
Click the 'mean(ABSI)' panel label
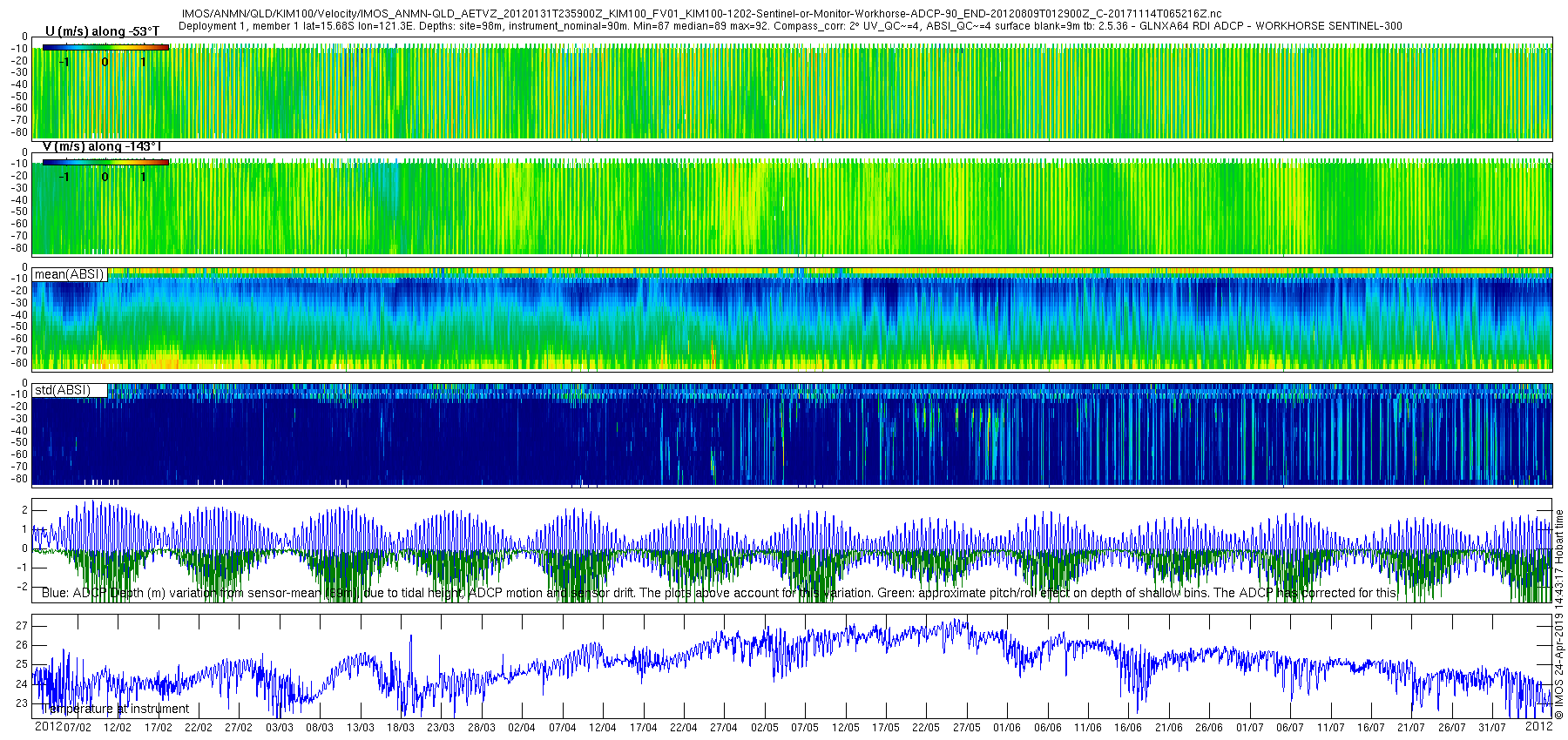[x=69, y=274]
